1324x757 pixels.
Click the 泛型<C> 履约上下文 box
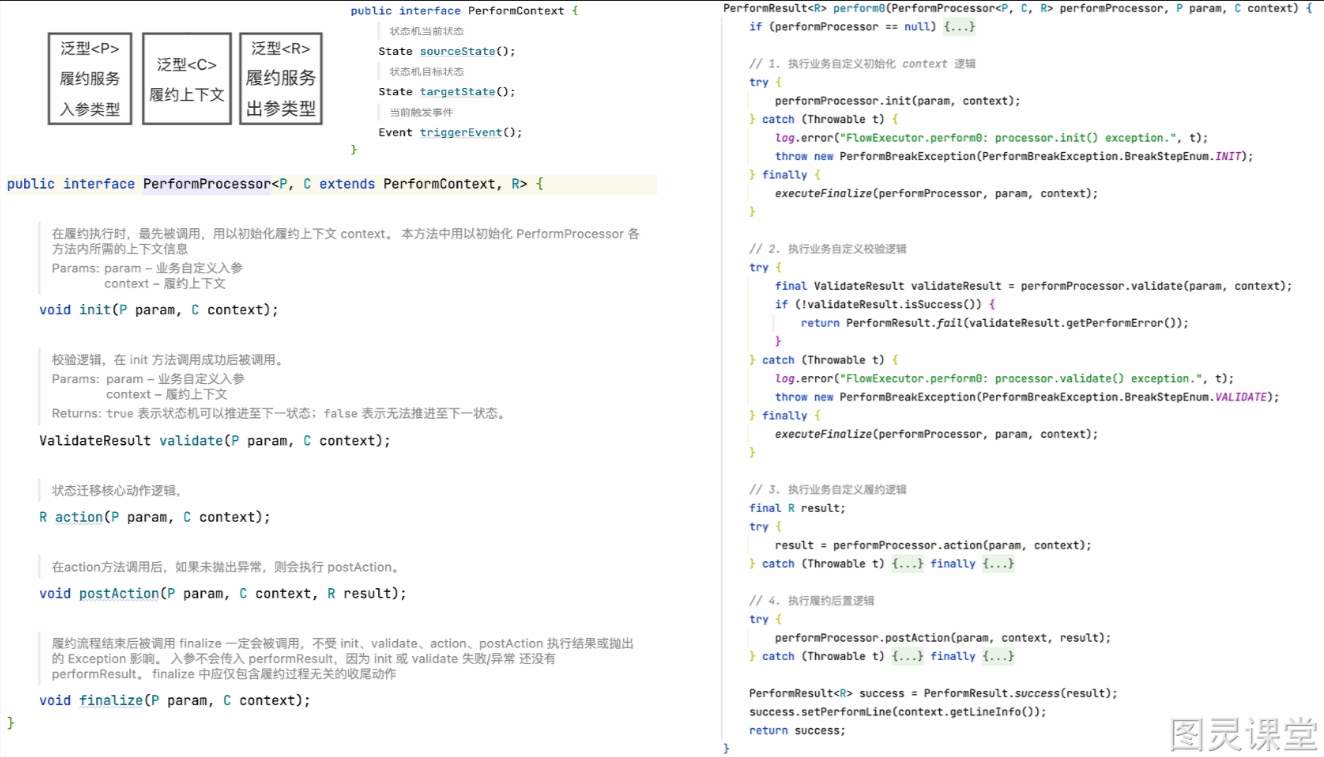click(187, 78)
